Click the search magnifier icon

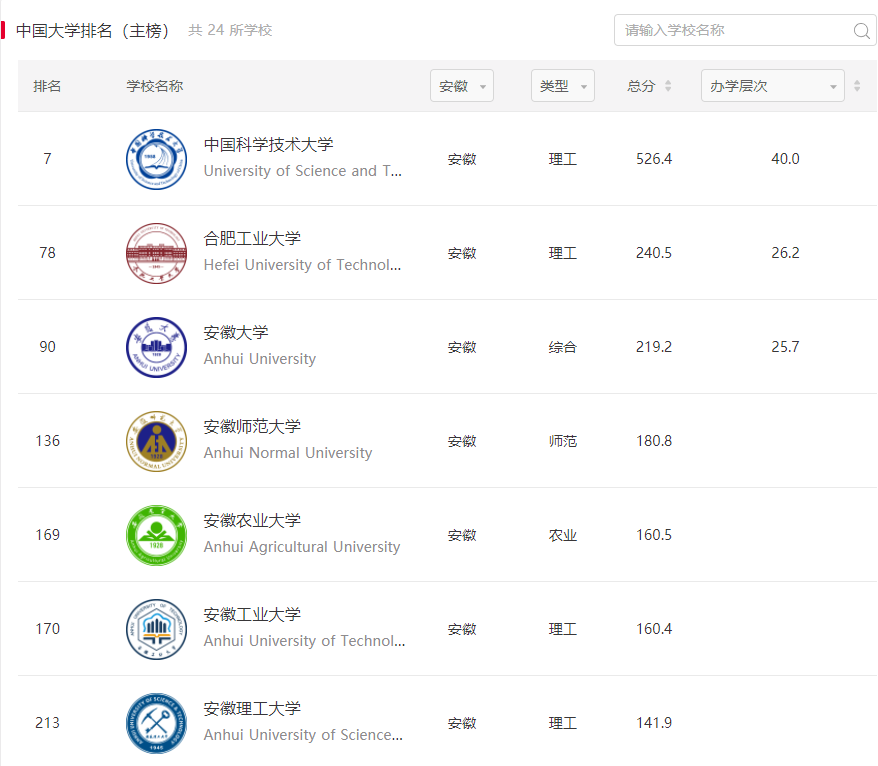862,31
